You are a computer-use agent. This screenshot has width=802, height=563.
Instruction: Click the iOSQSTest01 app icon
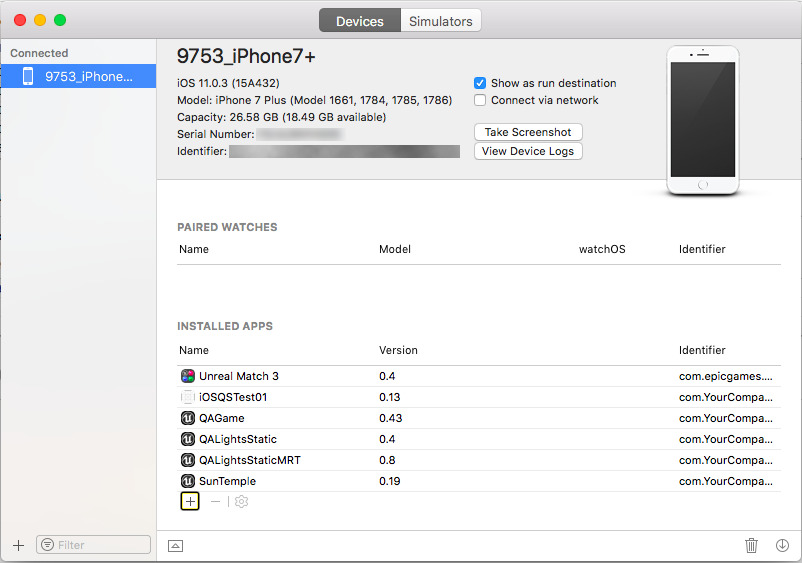[x=188, y=397]
